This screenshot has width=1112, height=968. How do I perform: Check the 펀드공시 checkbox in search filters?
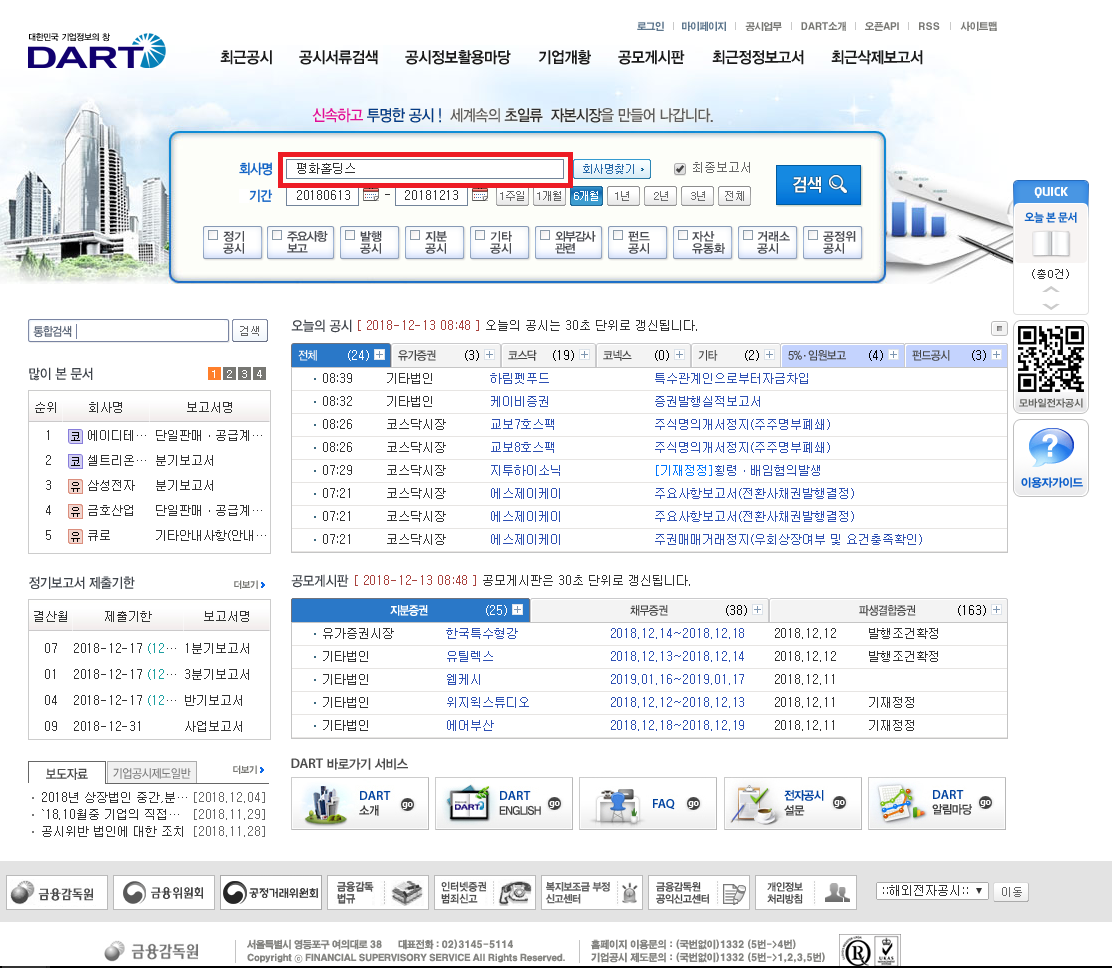coord(618,235)
